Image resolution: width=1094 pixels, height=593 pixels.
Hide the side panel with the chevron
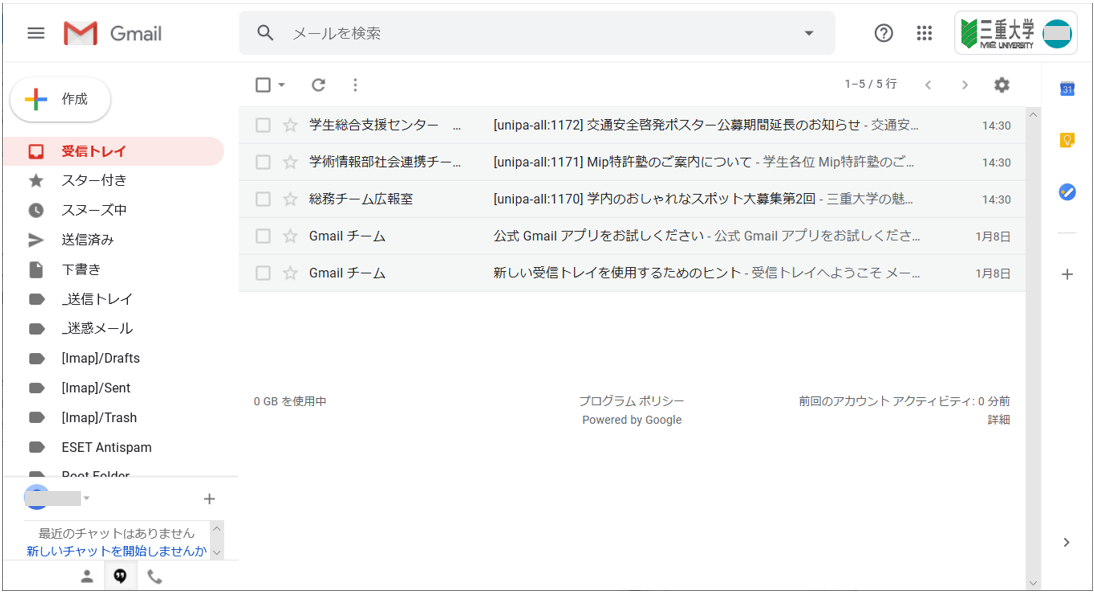[1066, 542]
